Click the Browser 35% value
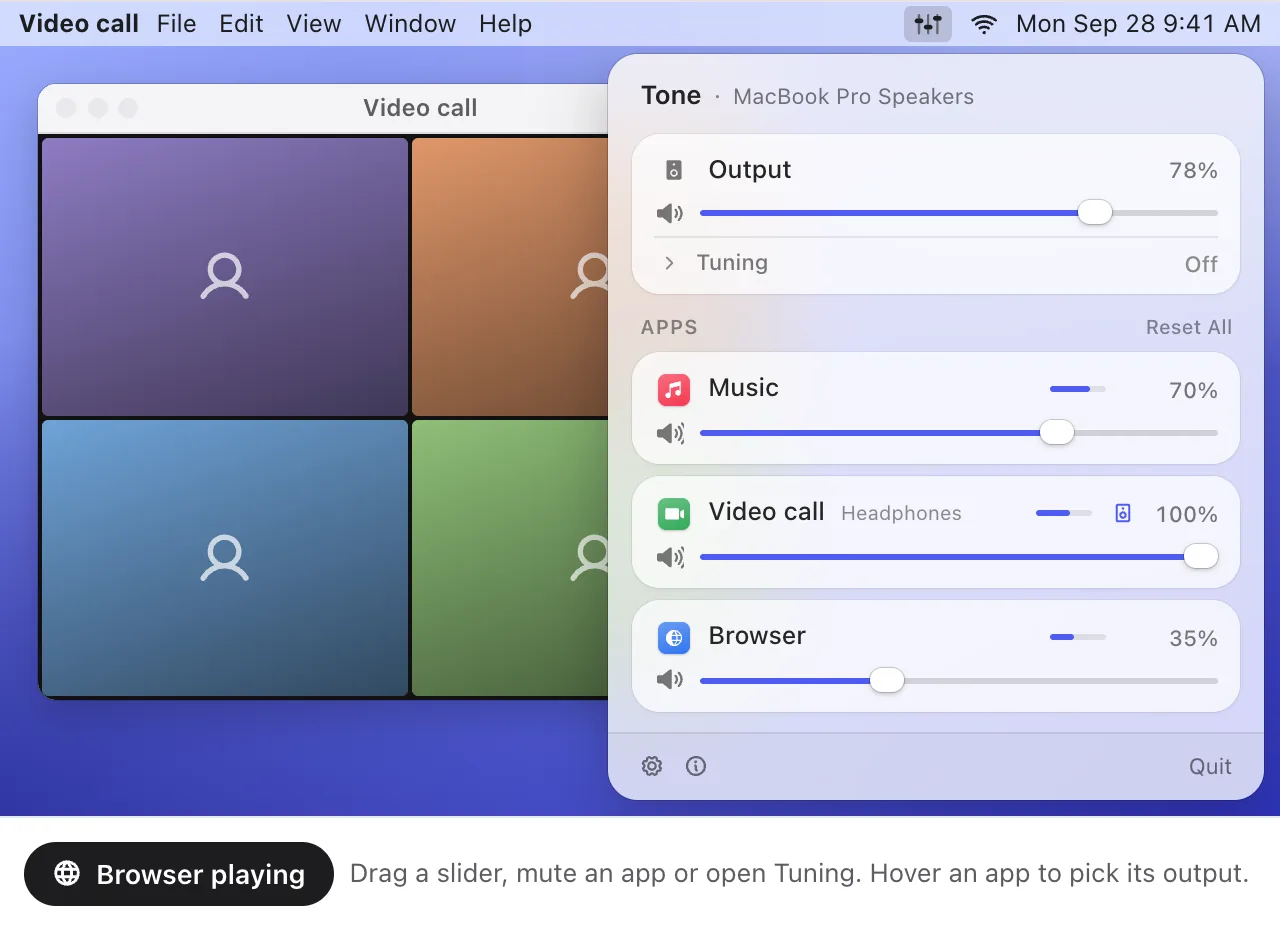The height and width of the screenshot is (930, 1280). pos(1193,639)
